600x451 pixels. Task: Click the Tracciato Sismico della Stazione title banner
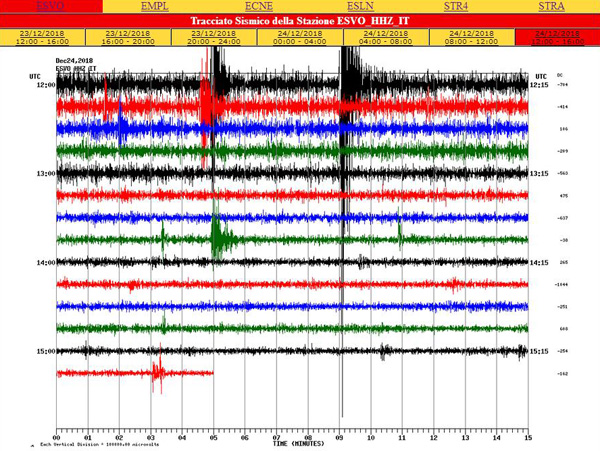[x=300, y=20]
